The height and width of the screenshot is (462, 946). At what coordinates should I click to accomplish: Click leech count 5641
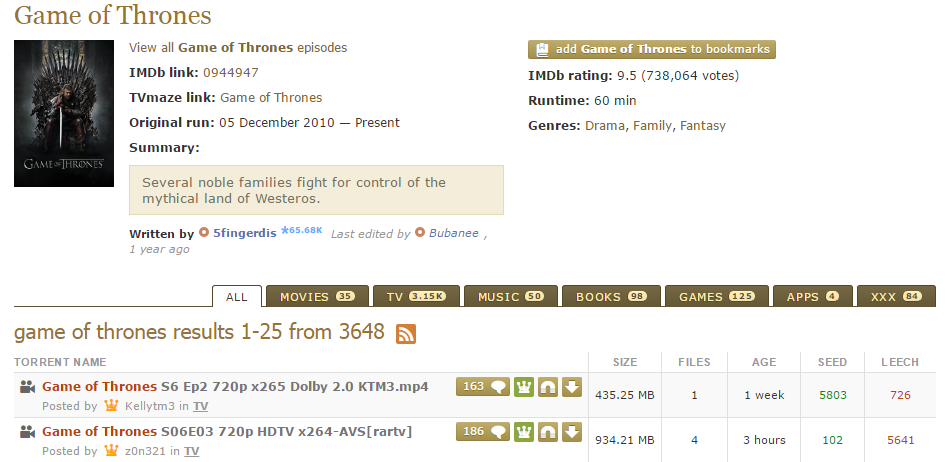point(900,440)
